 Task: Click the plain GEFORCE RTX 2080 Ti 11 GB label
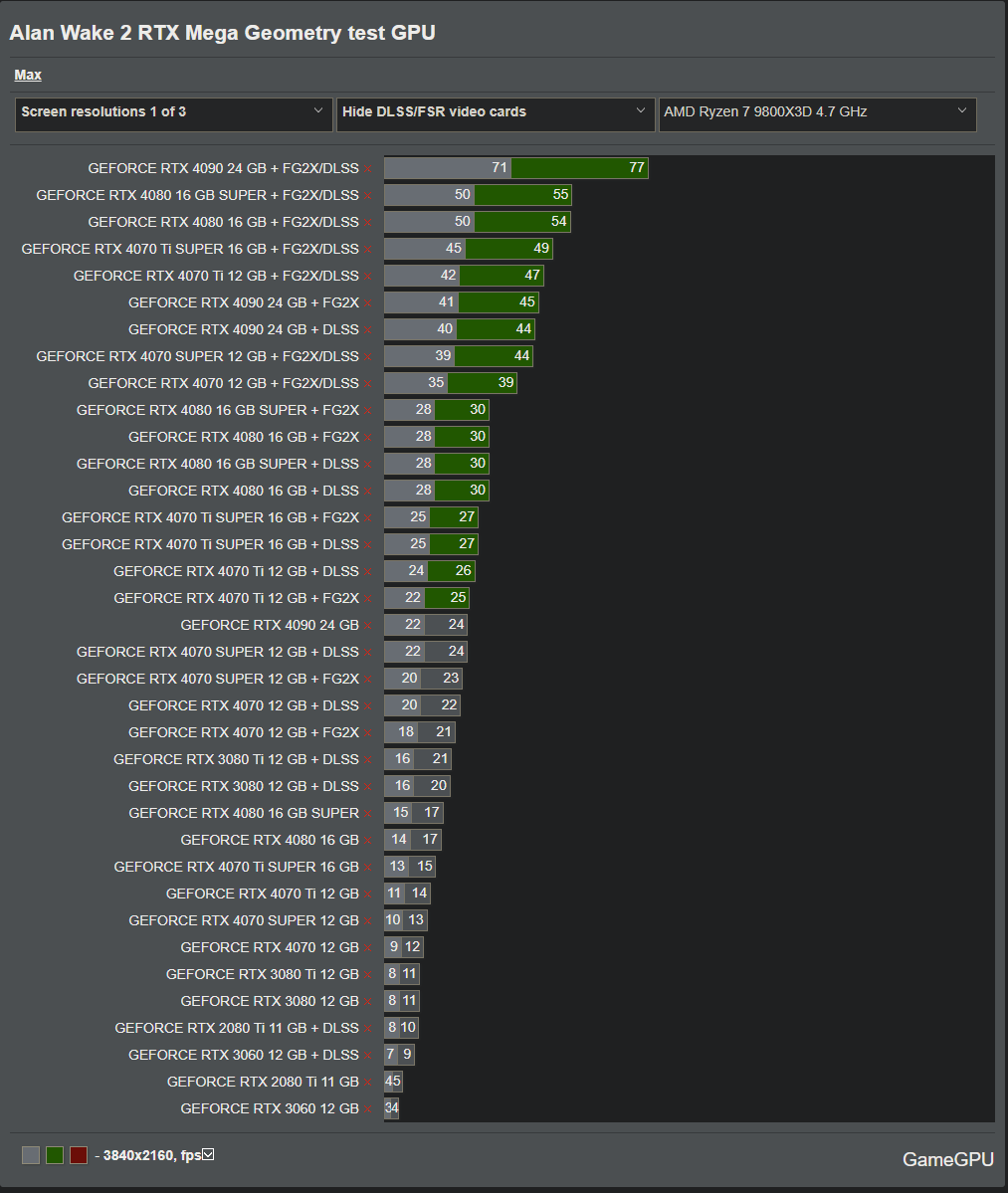coord(263,1082)
